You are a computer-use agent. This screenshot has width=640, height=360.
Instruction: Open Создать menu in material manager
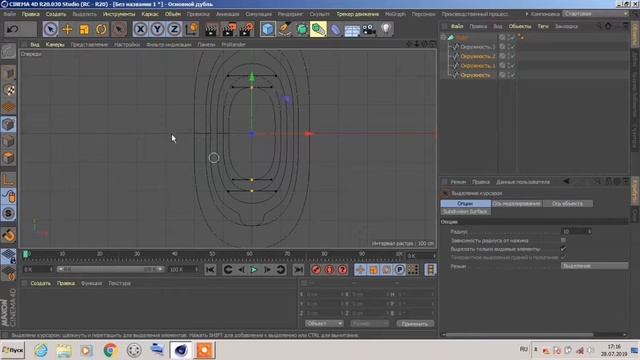tap(40, 283)
